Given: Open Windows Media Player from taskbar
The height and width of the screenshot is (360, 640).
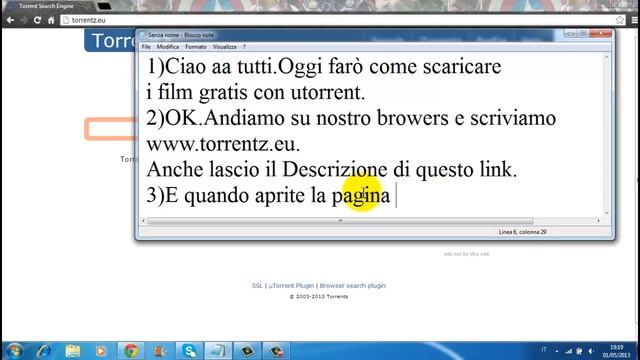Looking at the screenshot, I should pos(101,351).
